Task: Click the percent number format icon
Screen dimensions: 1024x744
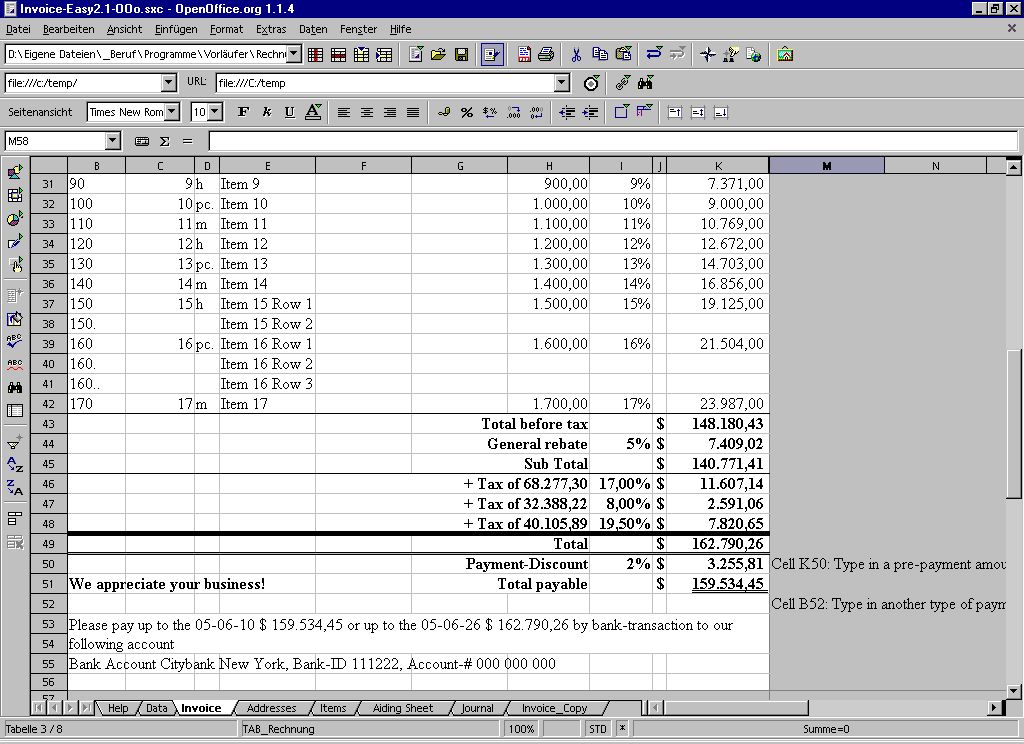Action: tap(466, 112)
